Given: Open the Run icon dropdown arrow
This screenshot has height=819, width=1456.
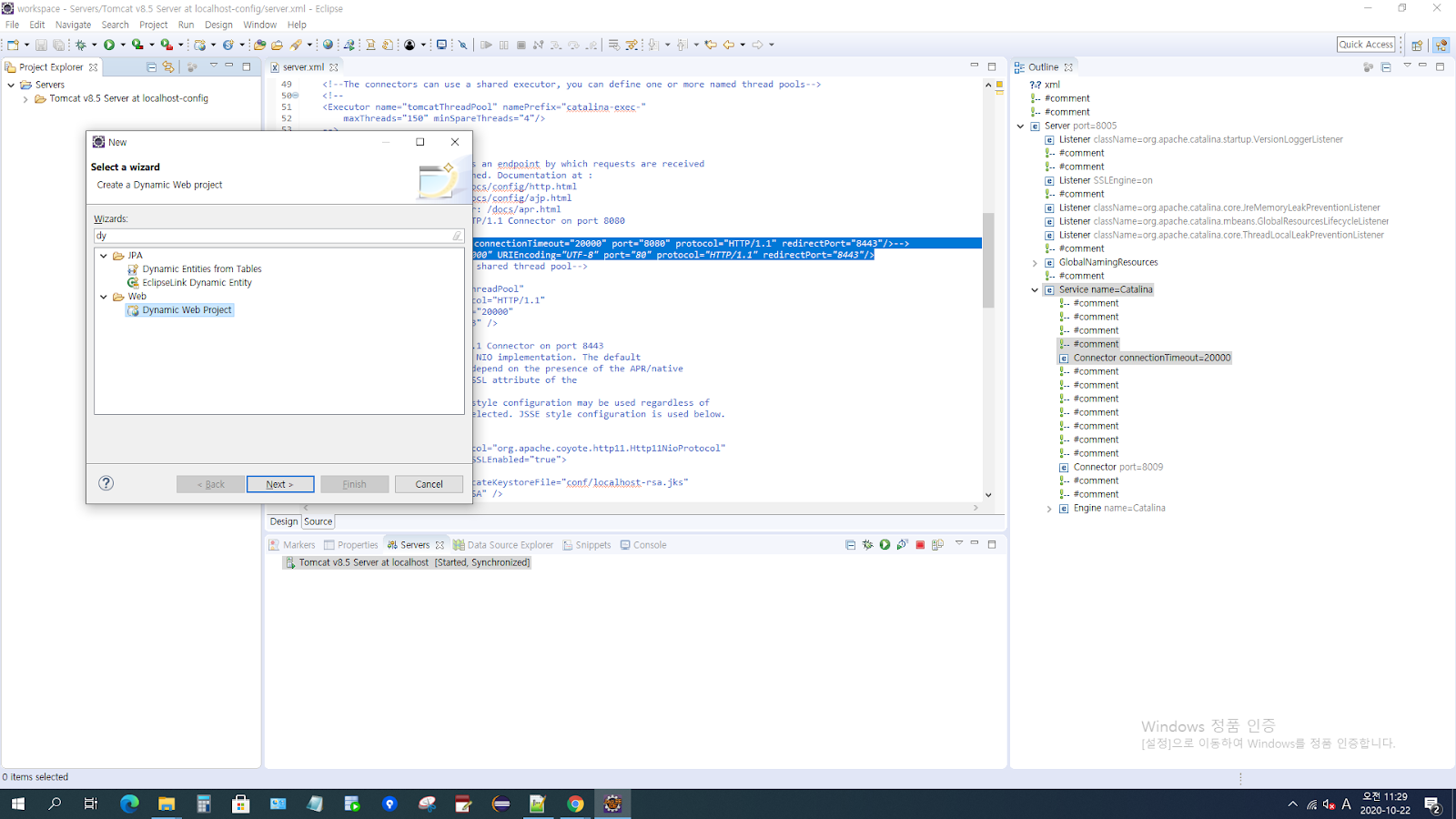Looking at the screenshot, I should coord(123,45).
